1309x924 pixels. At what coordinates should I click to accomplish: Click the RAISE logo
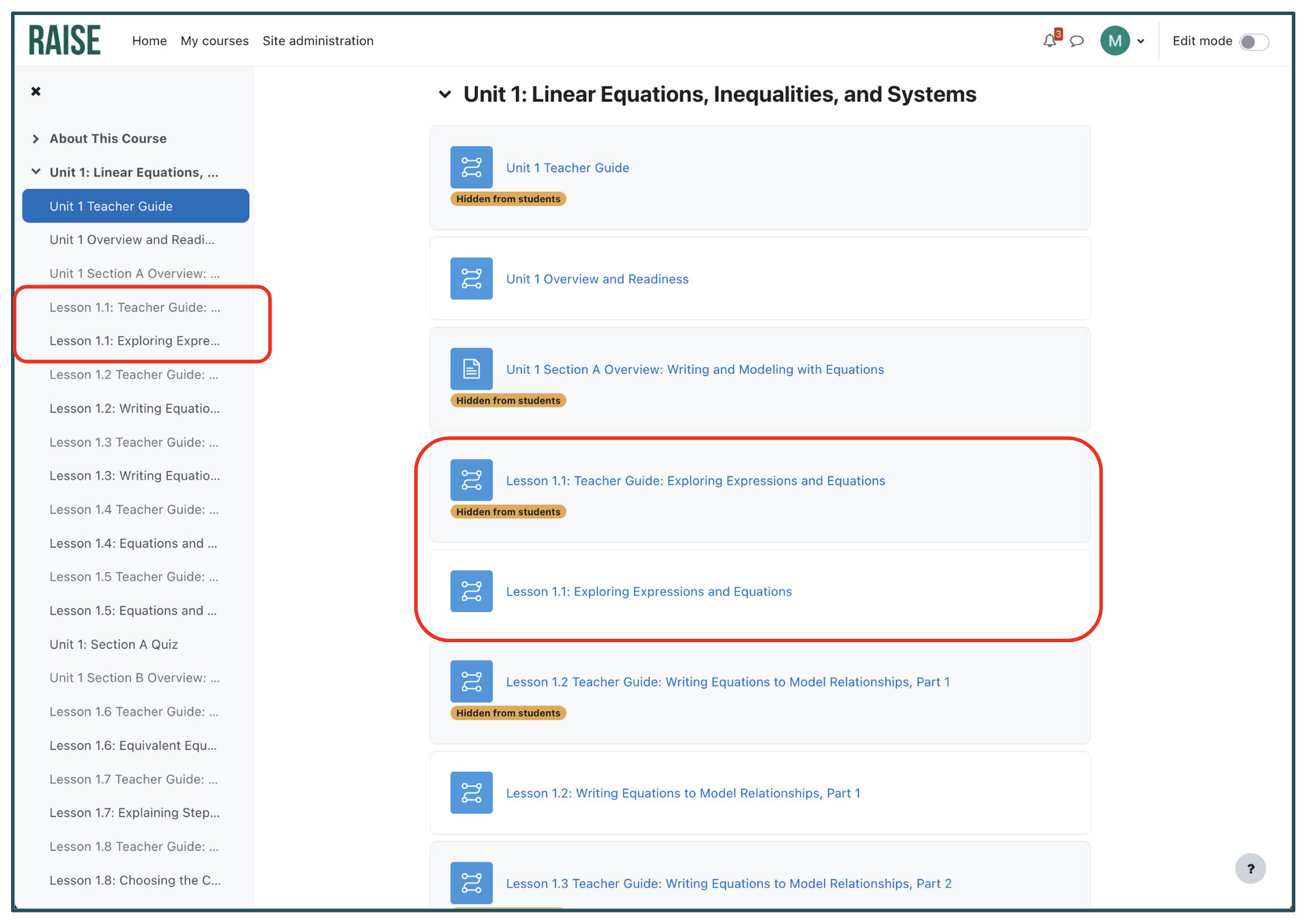pyautogui.click(x=65, y=40)
